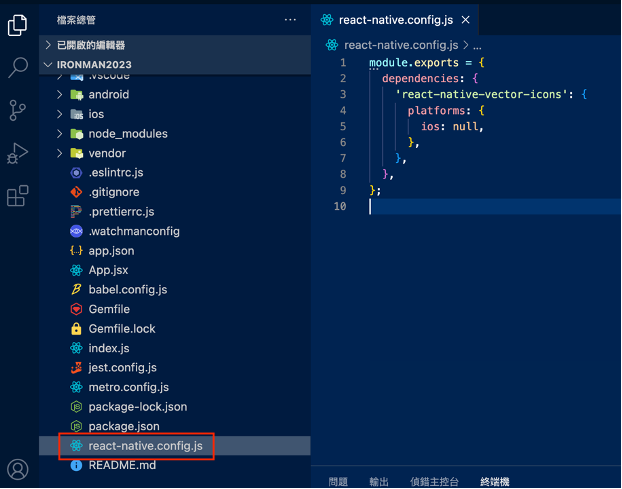Screen dimensions: 622x489
Task: Click the package-lock.json Node icon
Action: 76,407
